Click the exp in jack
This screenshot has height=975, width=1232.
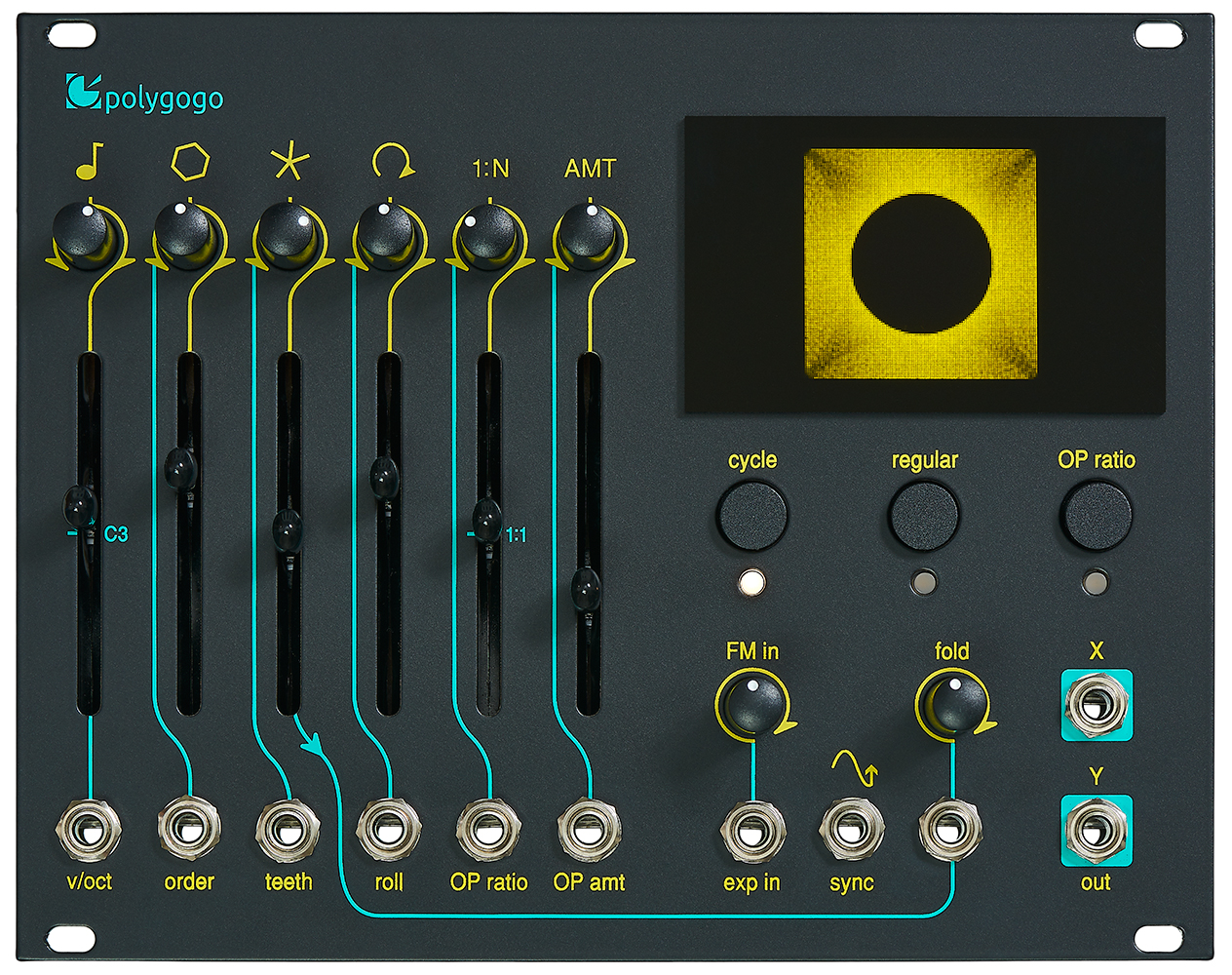pos(752,831)
